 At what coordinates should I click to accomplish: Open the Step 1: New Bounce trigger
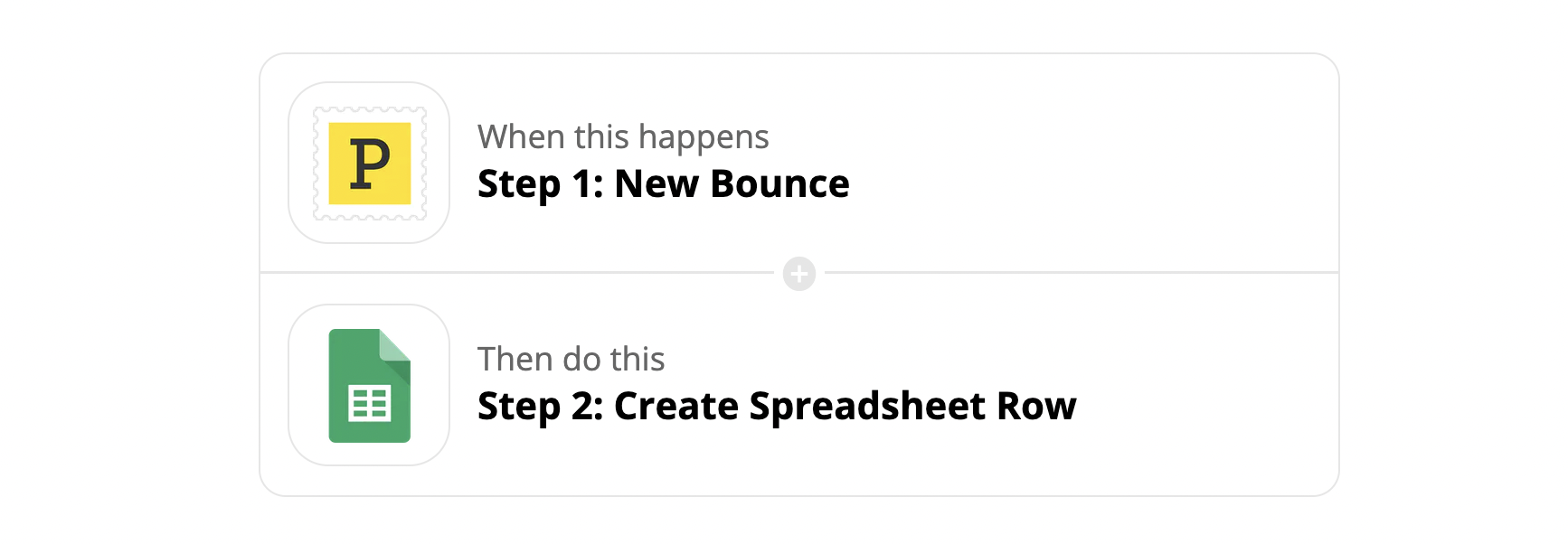663,184
